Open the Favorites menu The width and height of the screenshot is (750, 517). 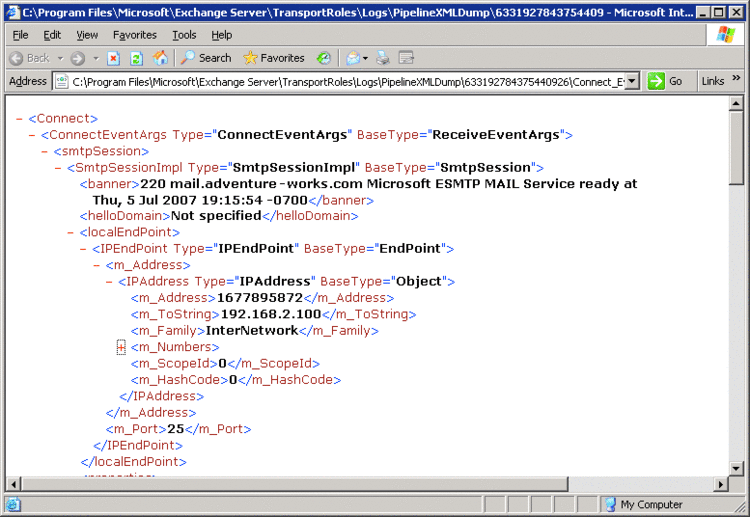pyautogui.click(x=135, y=35)
